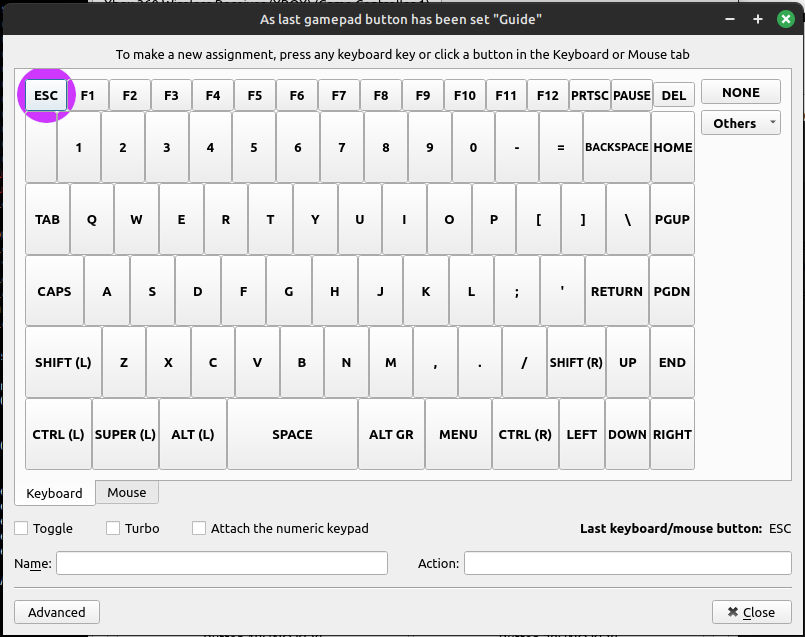Choose the period key

480,362
